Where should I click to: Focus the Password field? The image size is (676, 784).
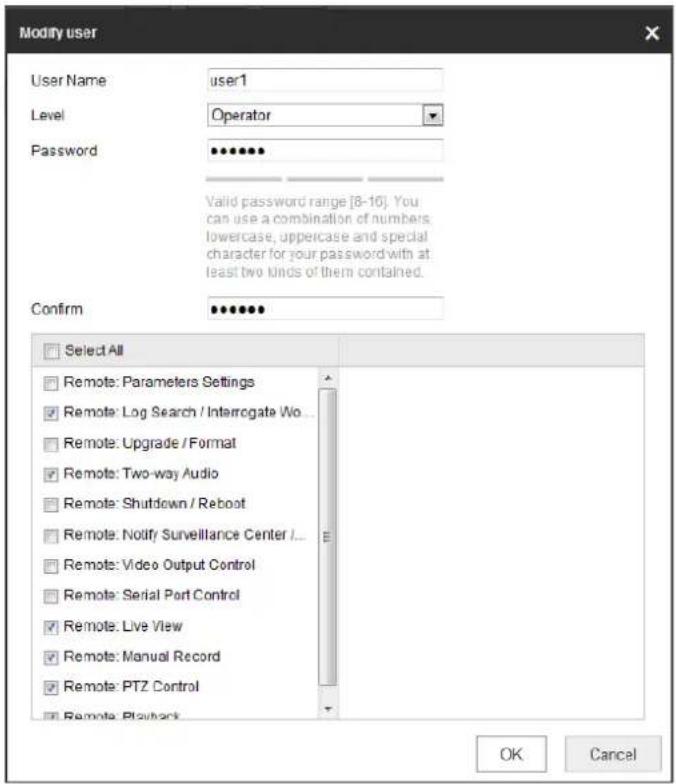point(325,150)
